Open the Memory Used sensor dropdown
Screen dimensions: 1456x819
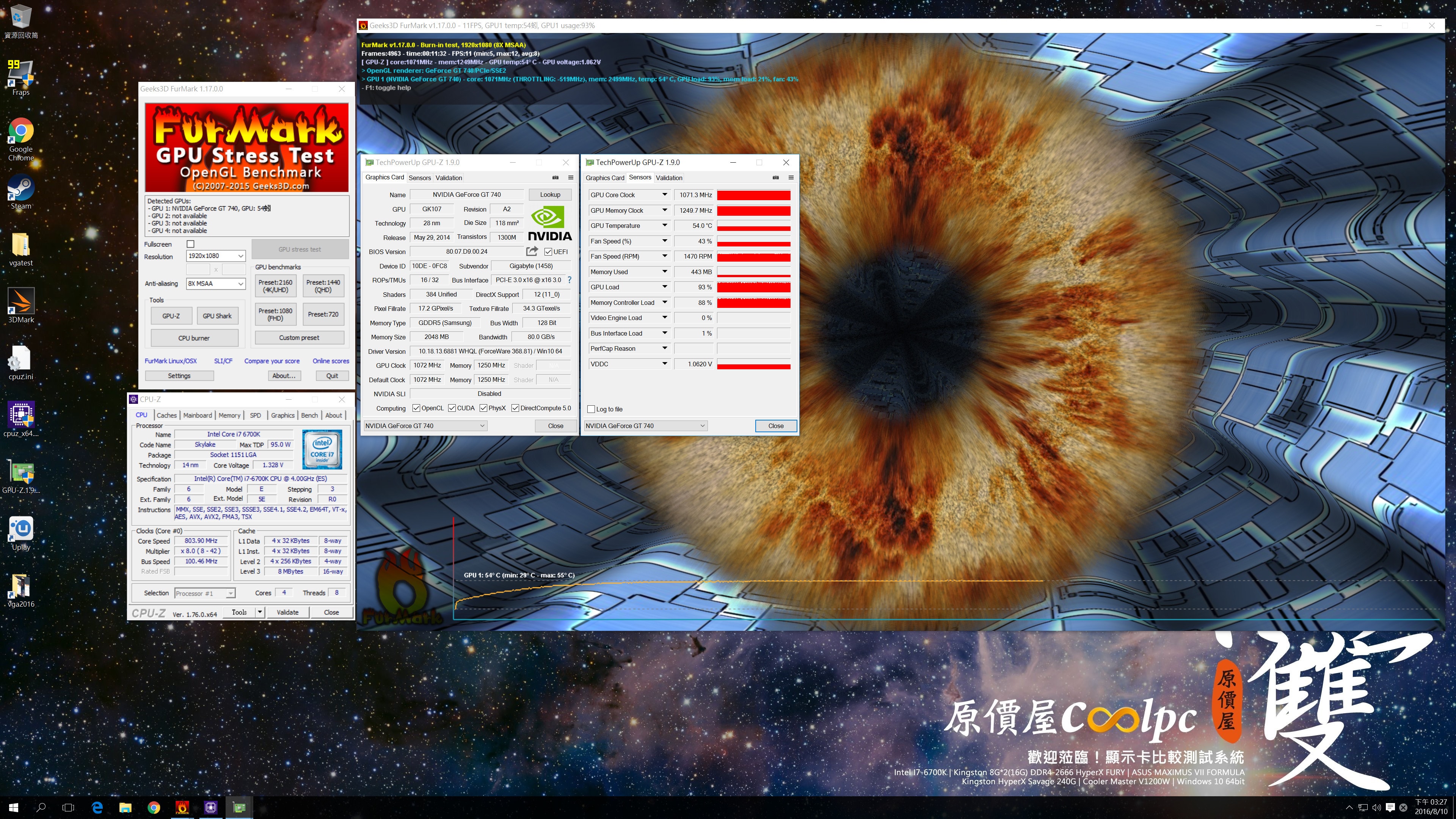[665, 272]
